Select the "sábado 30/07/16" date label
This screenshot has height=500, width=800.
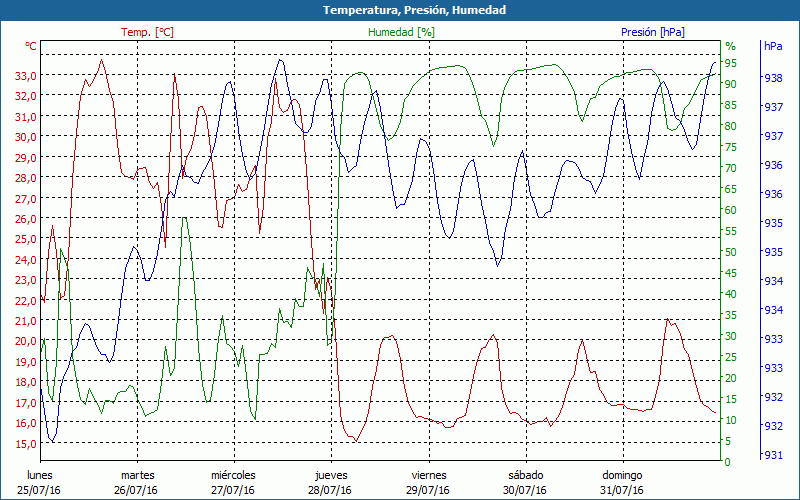pyautogui.click(x=525, y=482)
